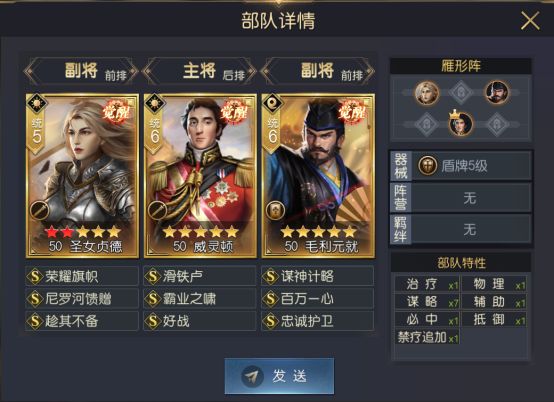This screenshot has width=554, height=402.
Task: Open the 霸业之啸 skill entry
Action: 200,299
